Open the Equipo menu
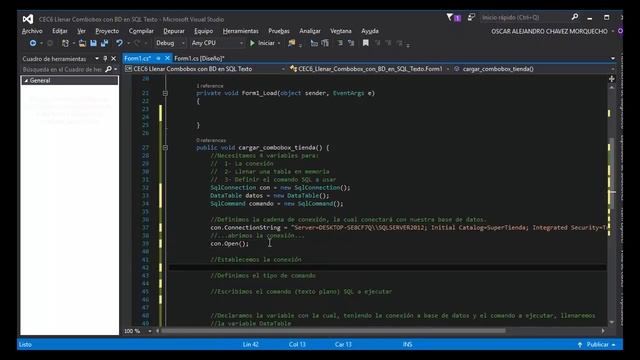The width and height of the screenshot is (640, 360). tap(203, 31)
